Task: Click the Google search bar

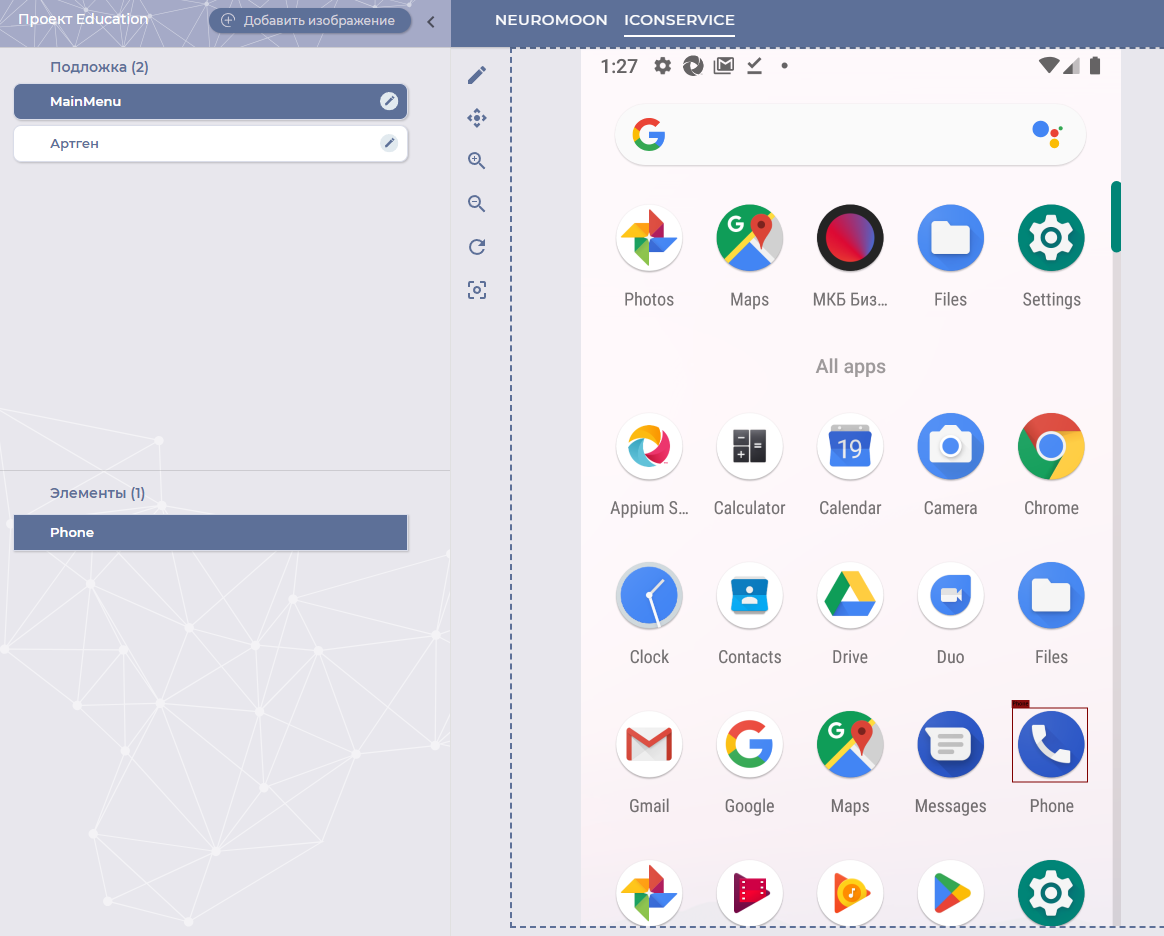Action: click(x=850, y=135)
